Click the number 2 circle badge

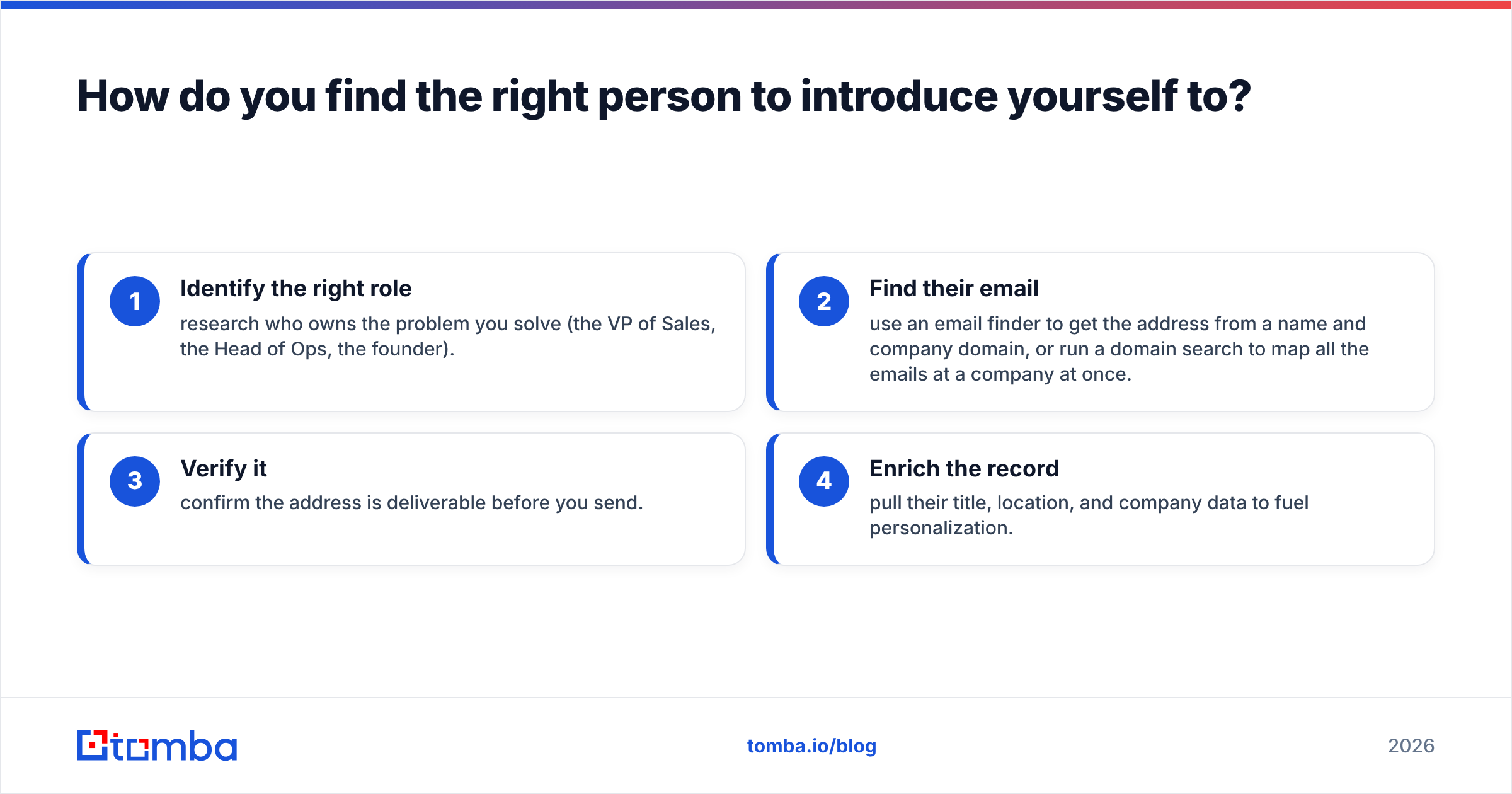pyautogui.click(x=824, y=301)
